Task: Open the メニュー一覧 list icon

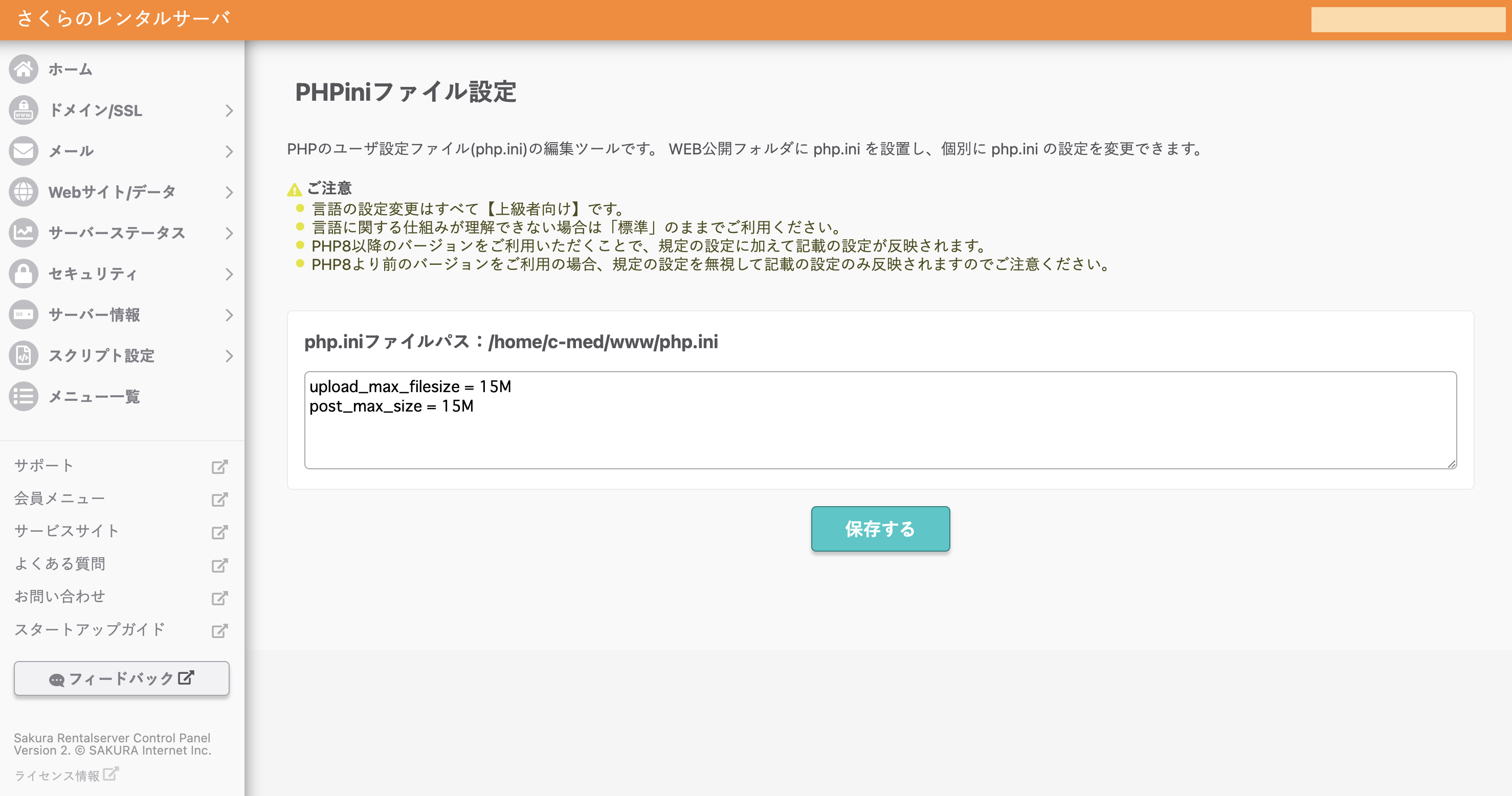Action: tap(24, 397)
